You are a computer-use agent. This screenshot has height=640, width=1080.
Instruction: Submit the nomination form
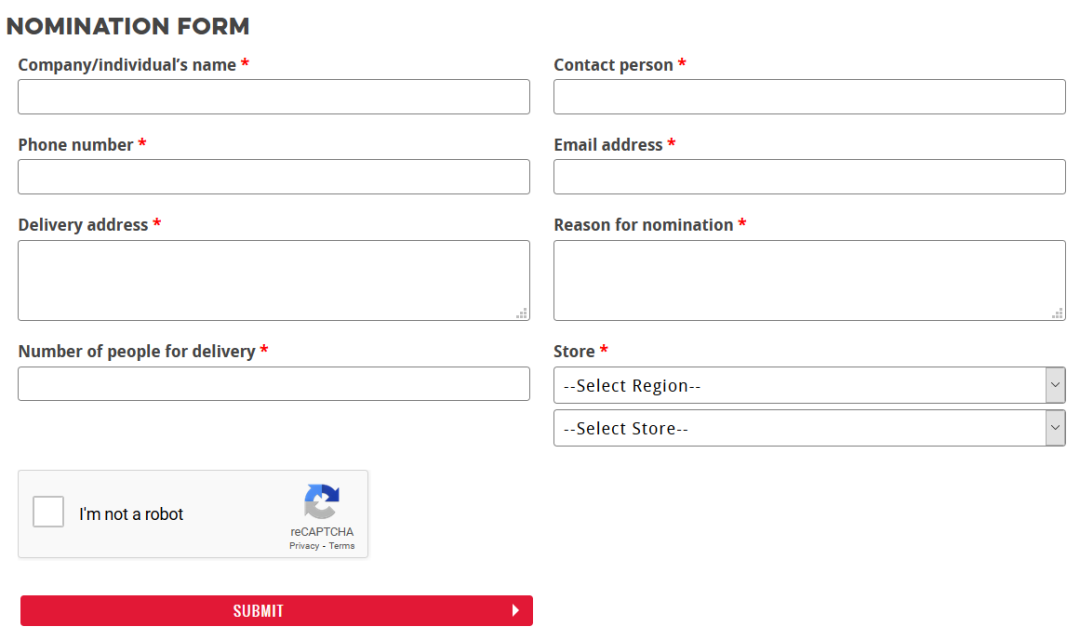276,610
